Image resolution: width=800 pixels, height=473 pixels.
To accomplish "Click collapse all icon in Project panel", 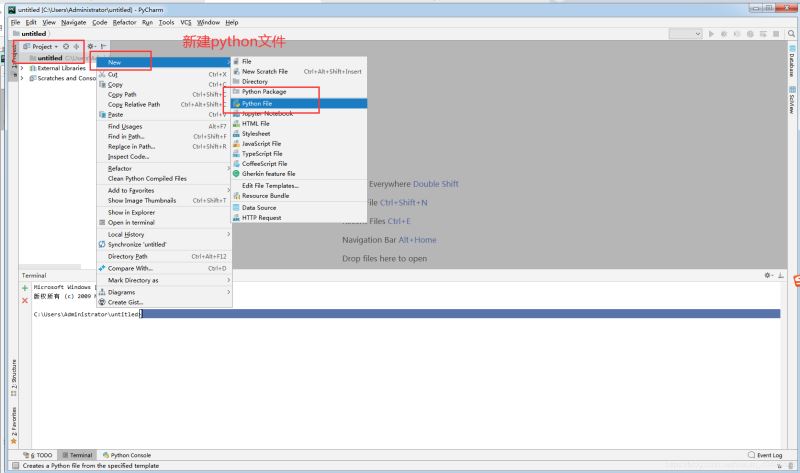I will coord(76,46).
